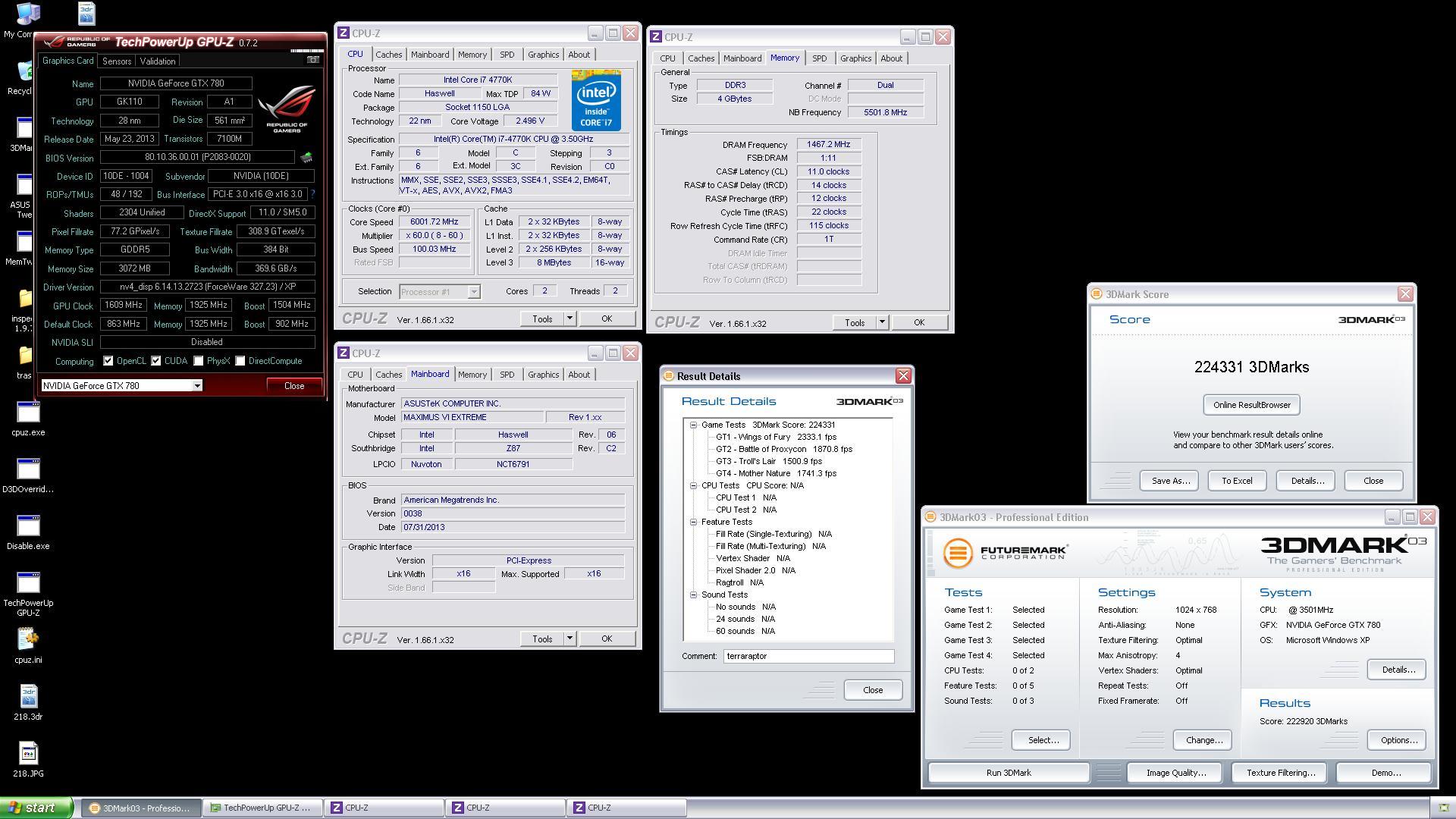Switch to TechPowerUp GPU-Z taskbar button
Screen dimensions: 1456x819
(262, 808)
